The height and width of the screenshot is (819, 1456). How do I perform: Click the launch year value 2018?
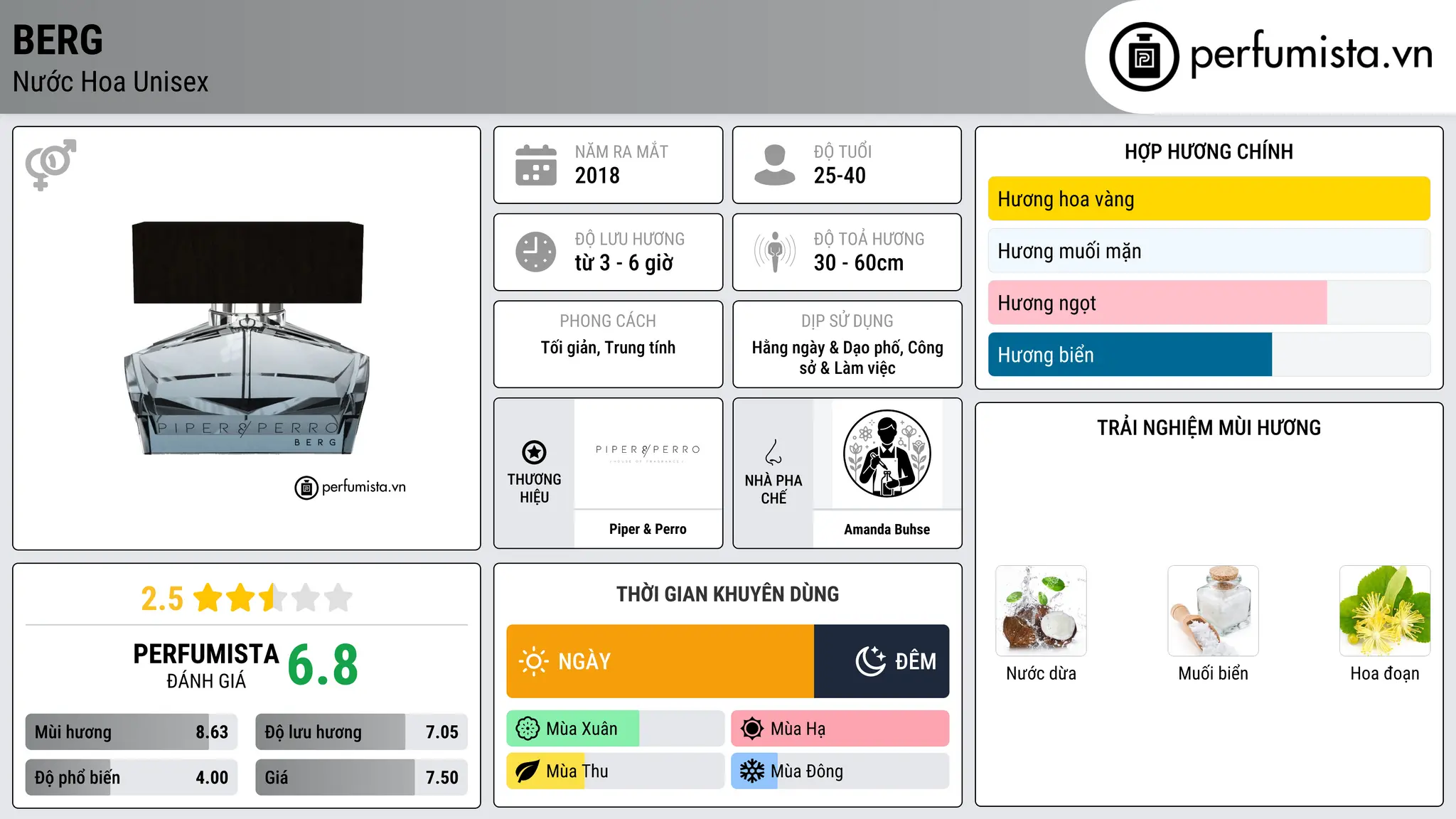tap(597, 176)
